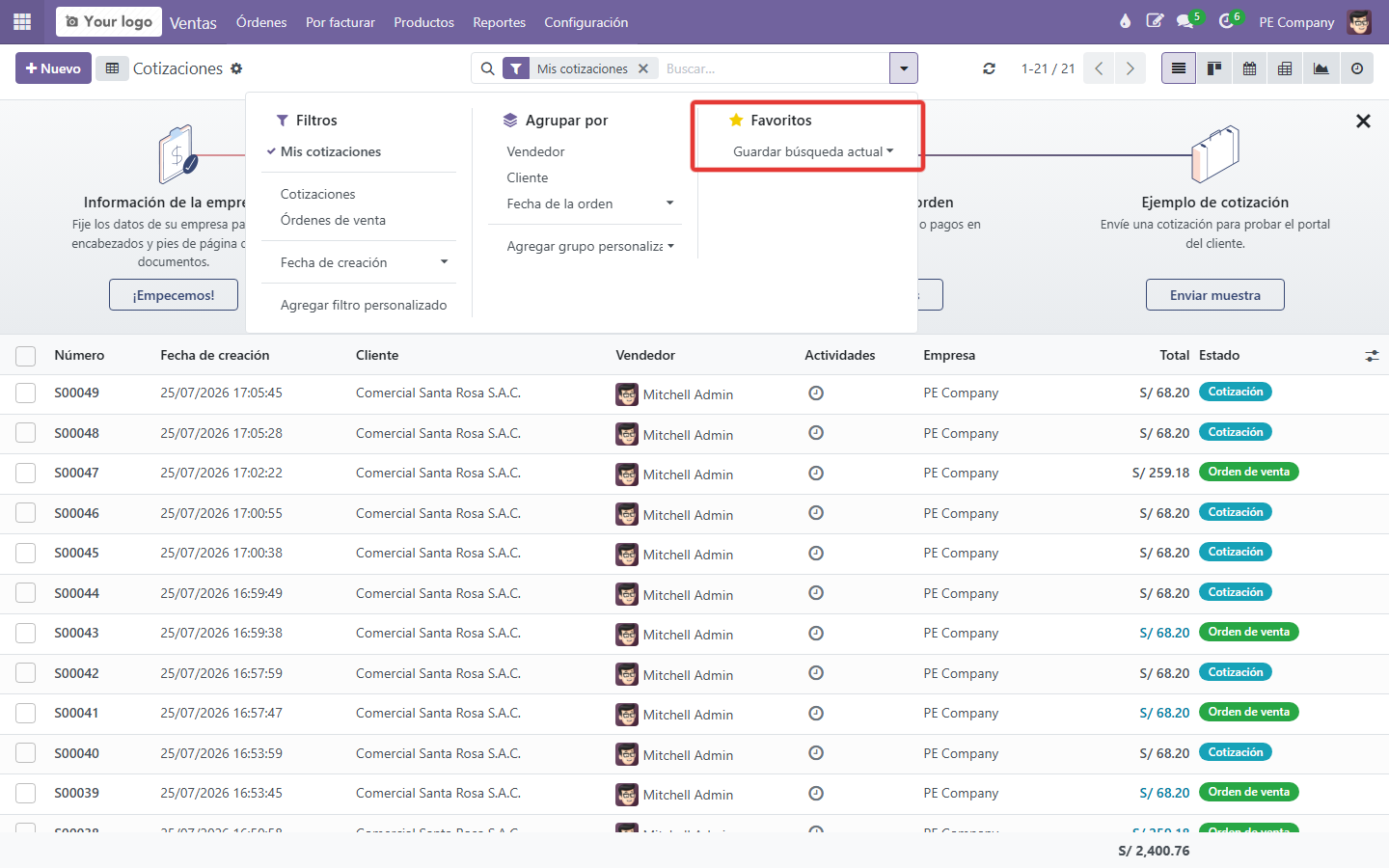Open the Pivot table view

[1285, 68]
